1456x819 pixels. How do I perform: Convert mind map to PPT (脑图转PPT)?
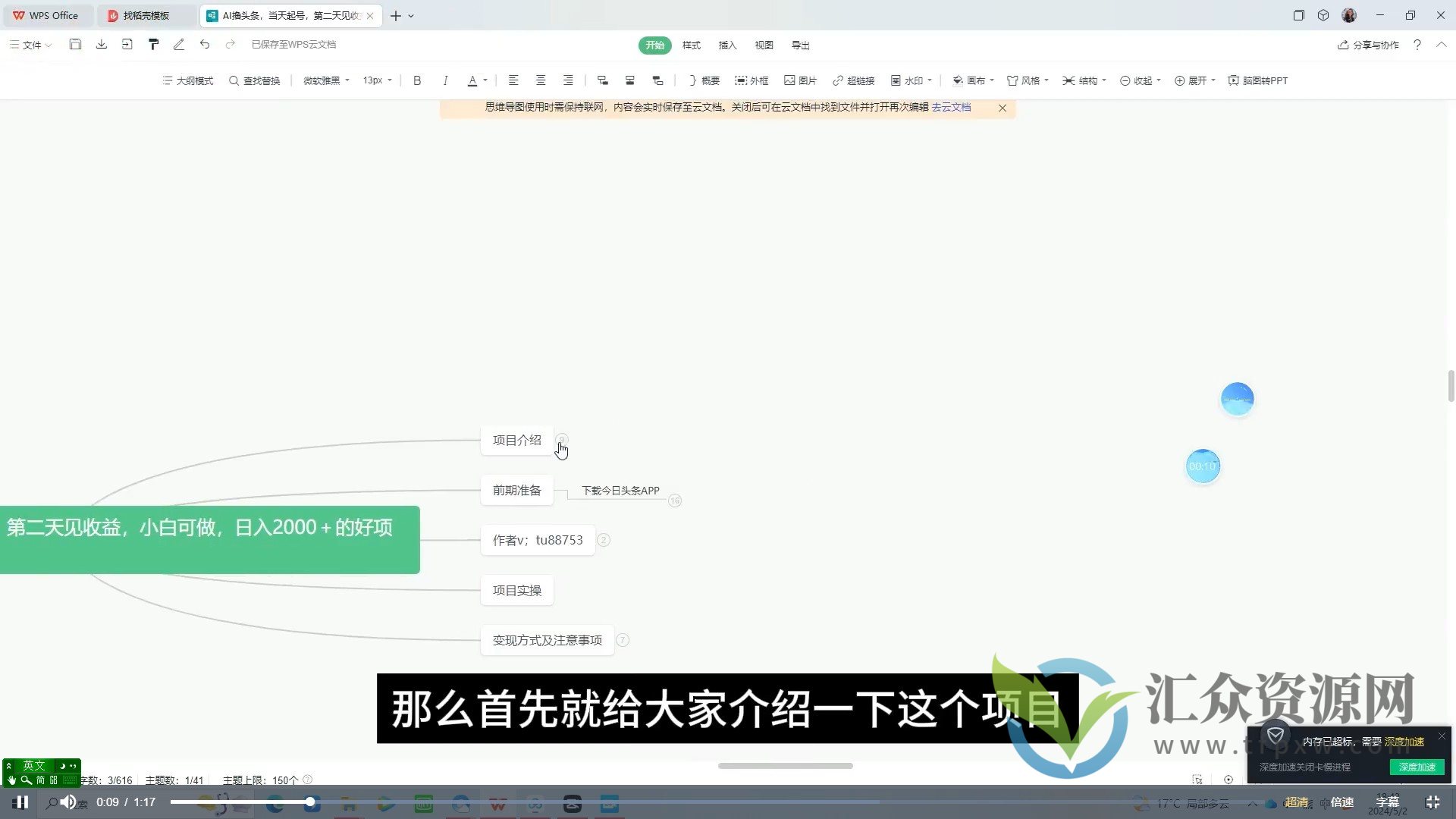click(x=1257, y=80)
